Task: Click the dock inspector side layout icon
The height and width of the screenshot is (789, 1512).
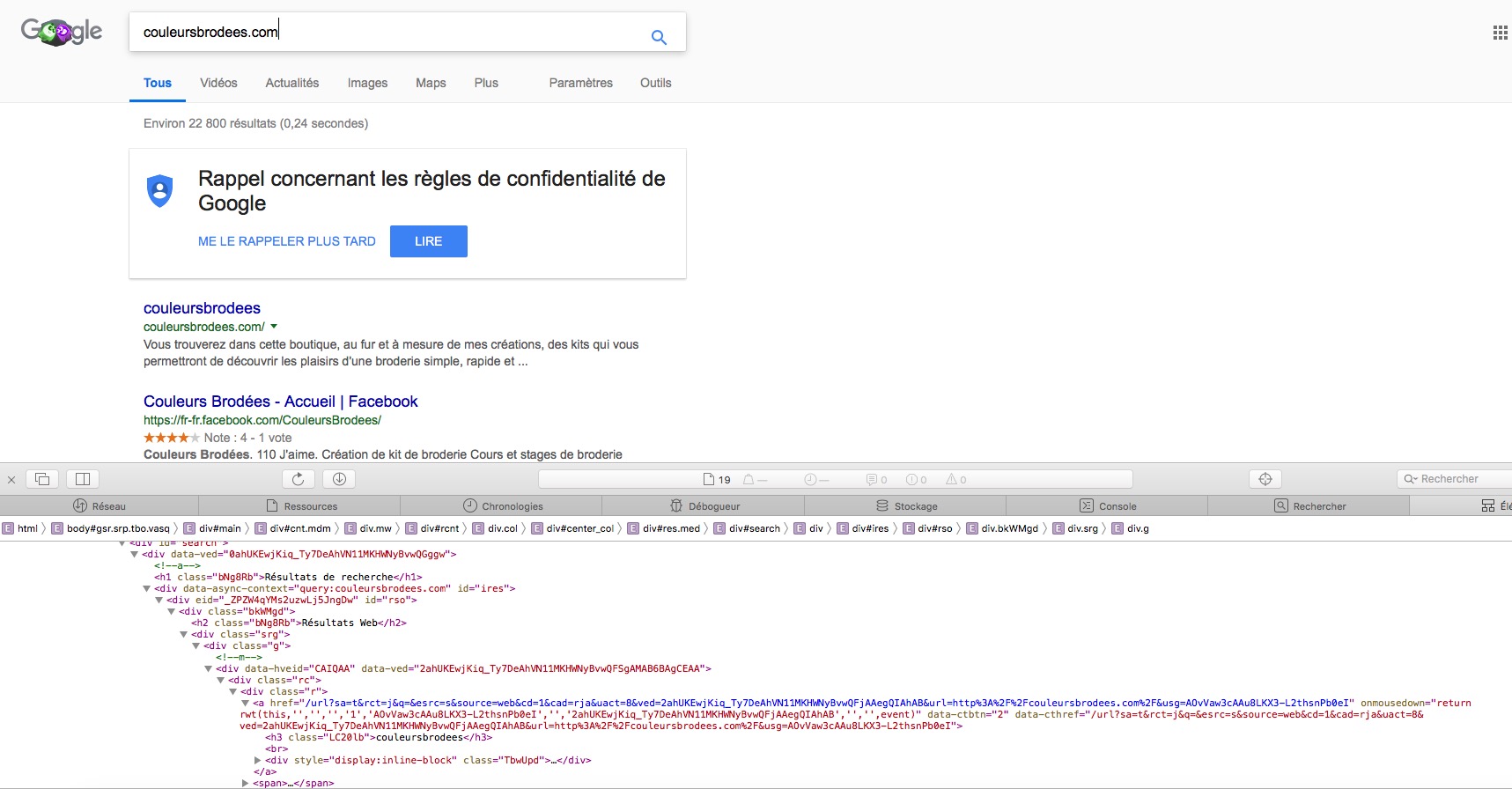Action: [83, 479]
